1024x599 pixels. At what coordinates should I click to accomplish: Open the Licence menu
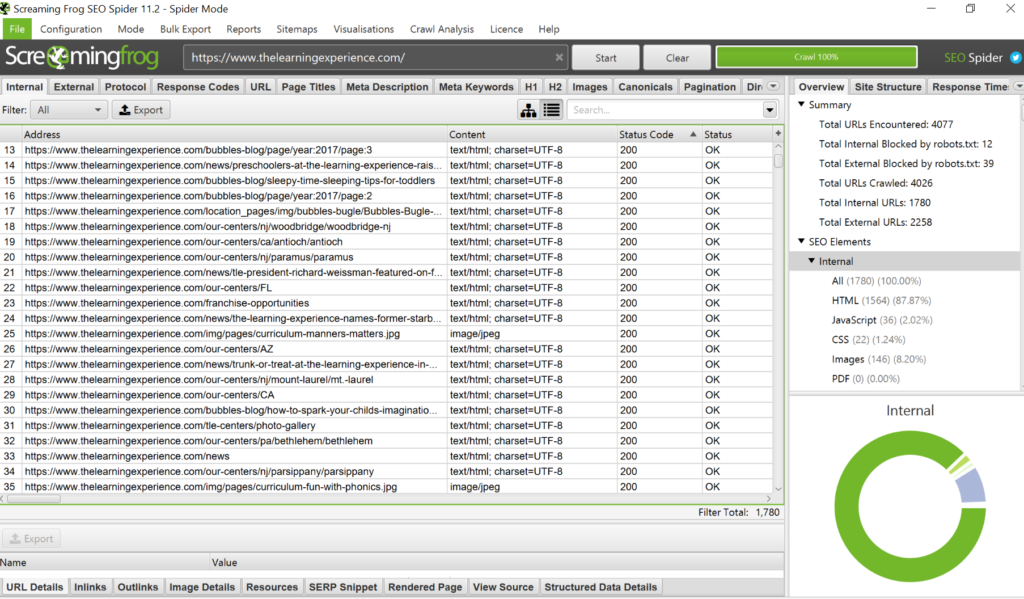point(506,29)
